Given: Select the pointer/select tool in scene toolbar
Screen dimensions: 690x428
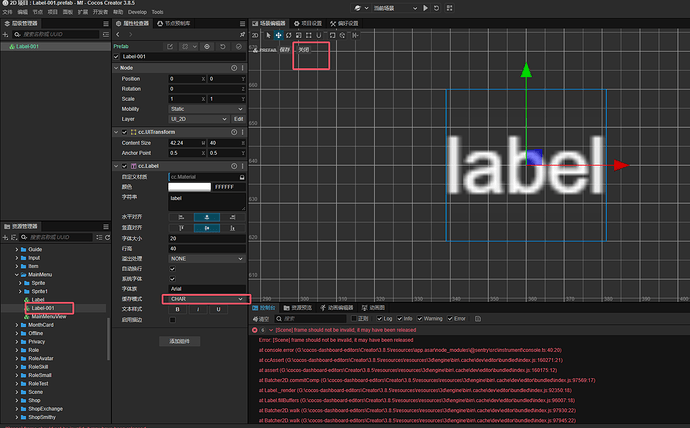Looking at the screenshot, I should click(x=268, y=35).
